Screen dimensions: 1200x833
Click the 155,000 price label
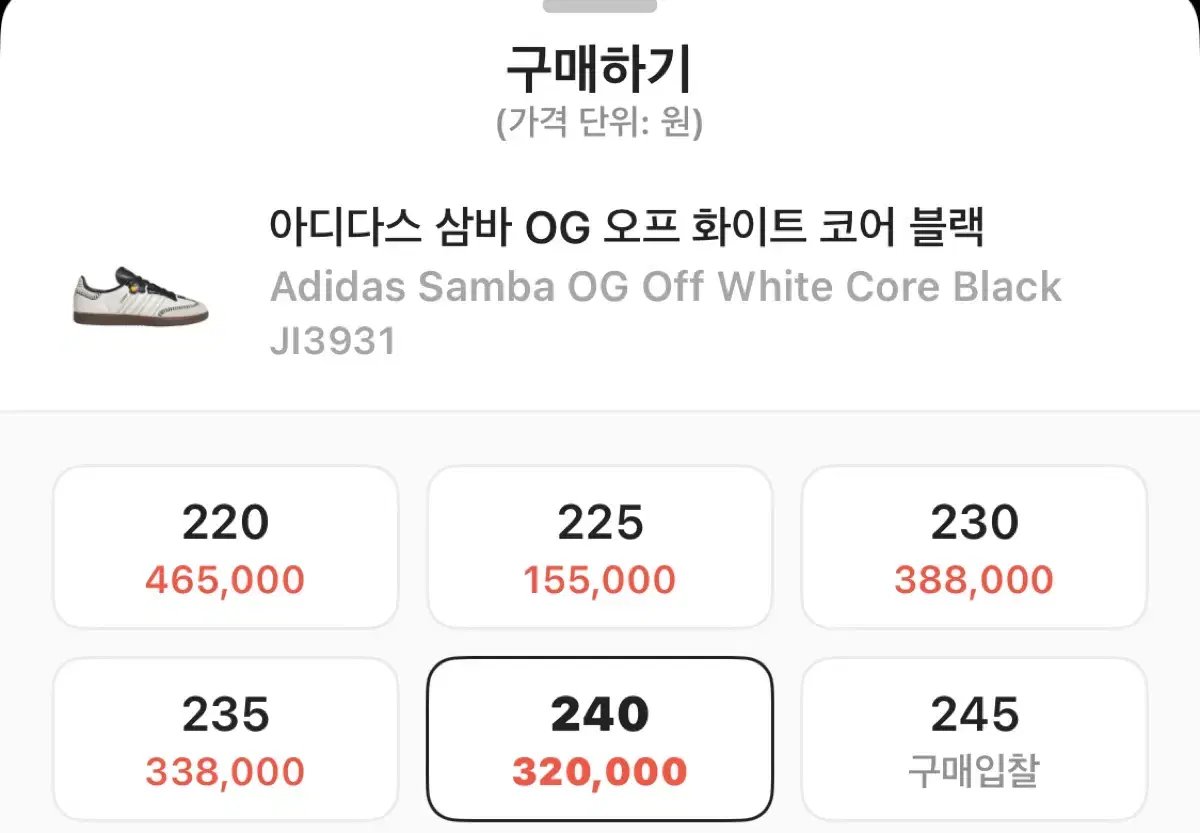coord(600,580)
